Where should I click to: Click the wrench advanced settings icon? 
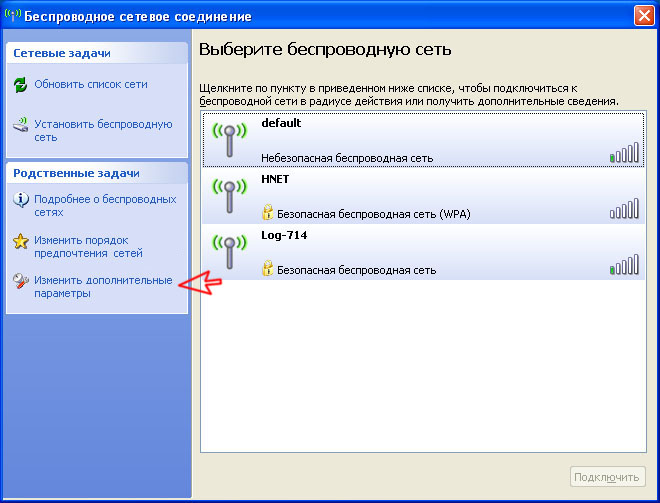tap(21, 281)
